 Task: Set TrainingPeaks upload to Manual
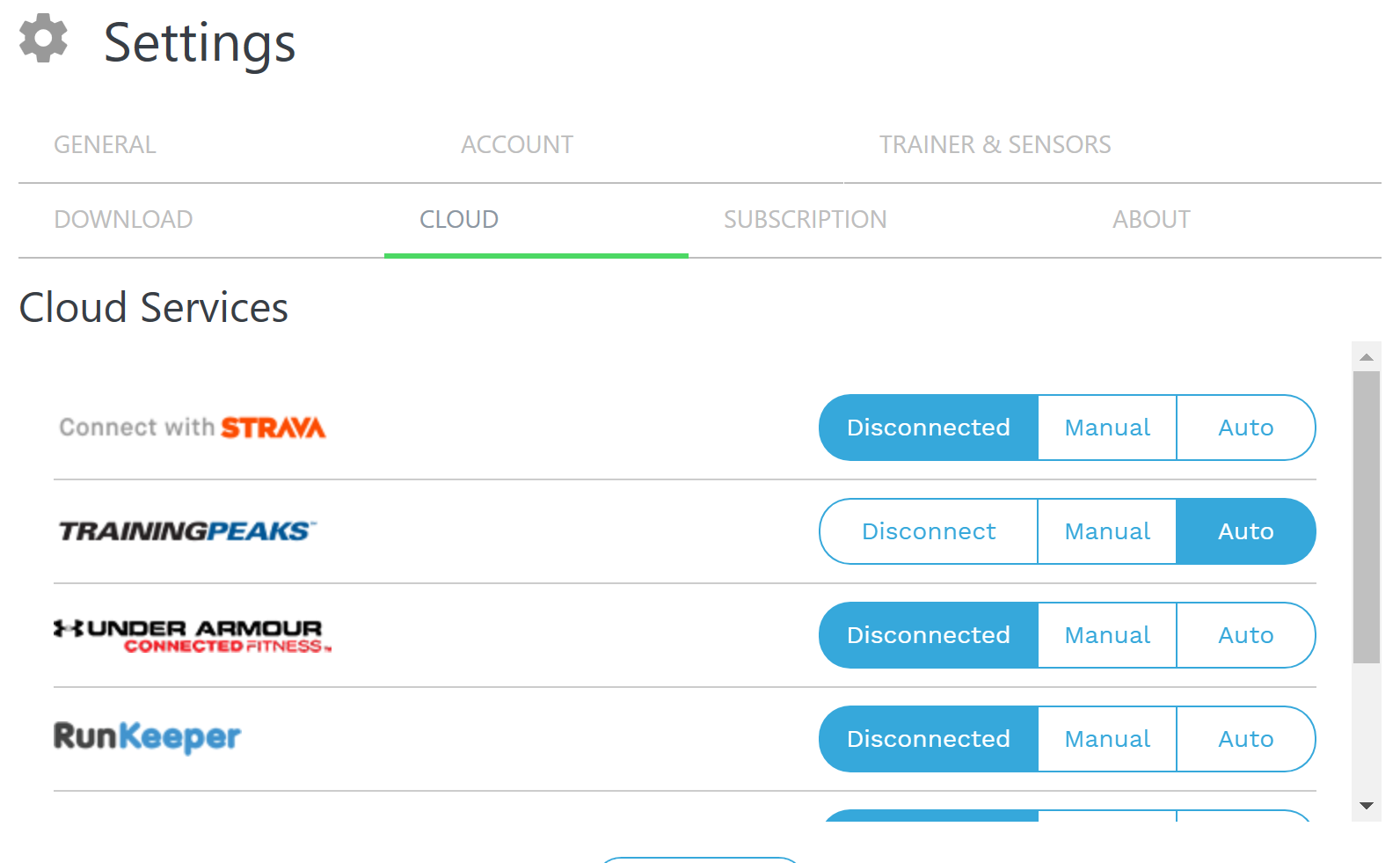[1107, 531]
